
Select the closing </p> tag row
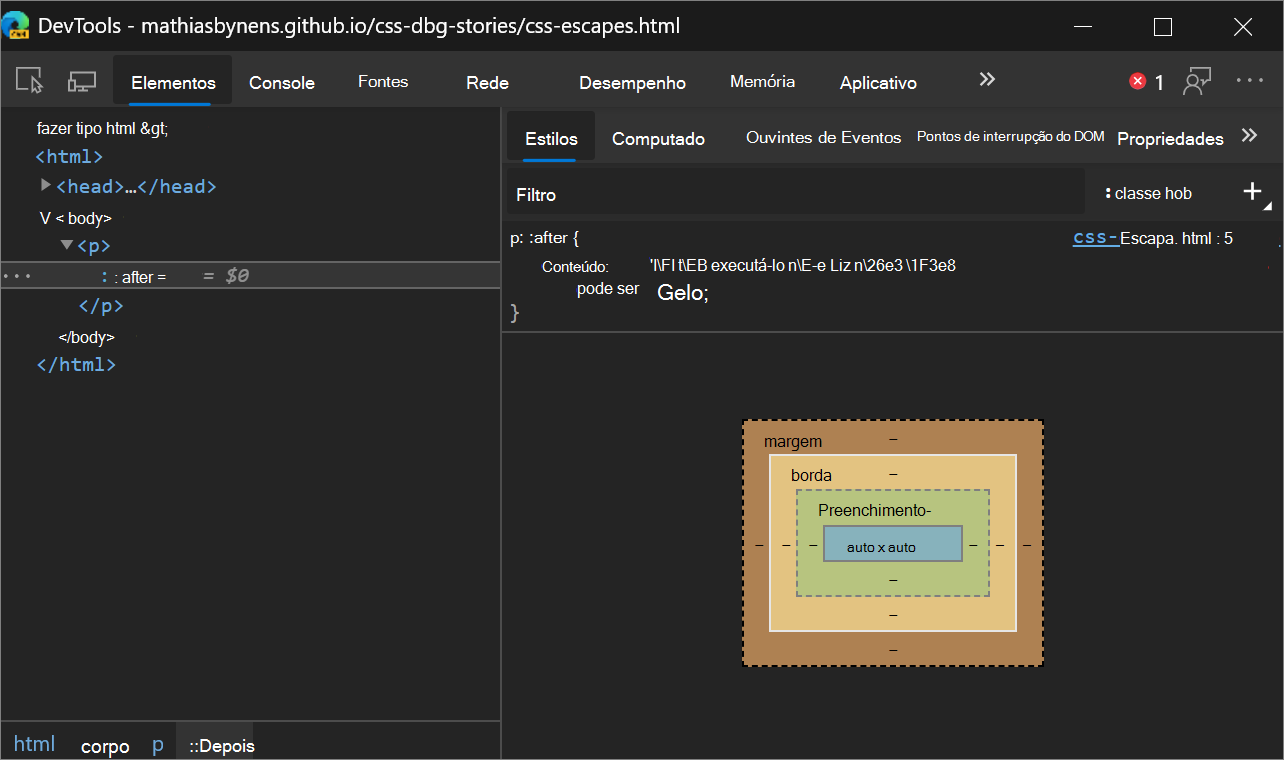(x=101, y=306)
